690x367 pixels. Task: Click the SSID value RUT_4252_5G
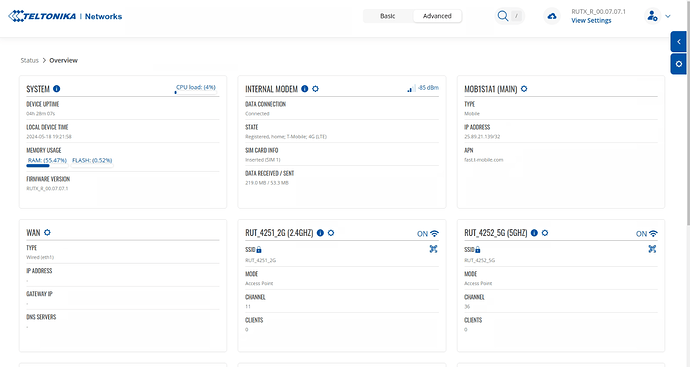pyautogui.click(x=480, y=260)
